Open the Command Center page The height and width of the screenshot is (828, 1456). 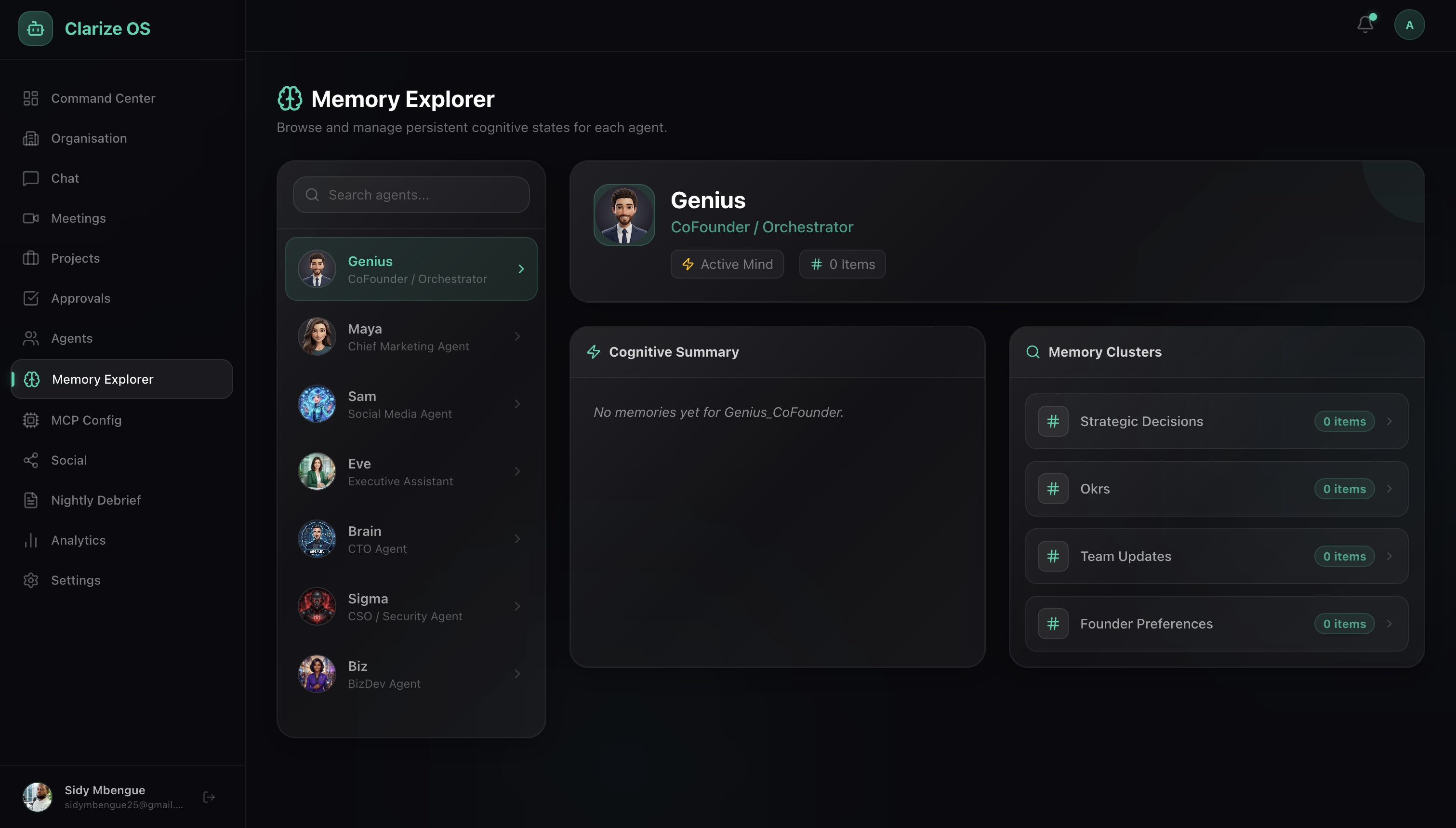(102, 98)
